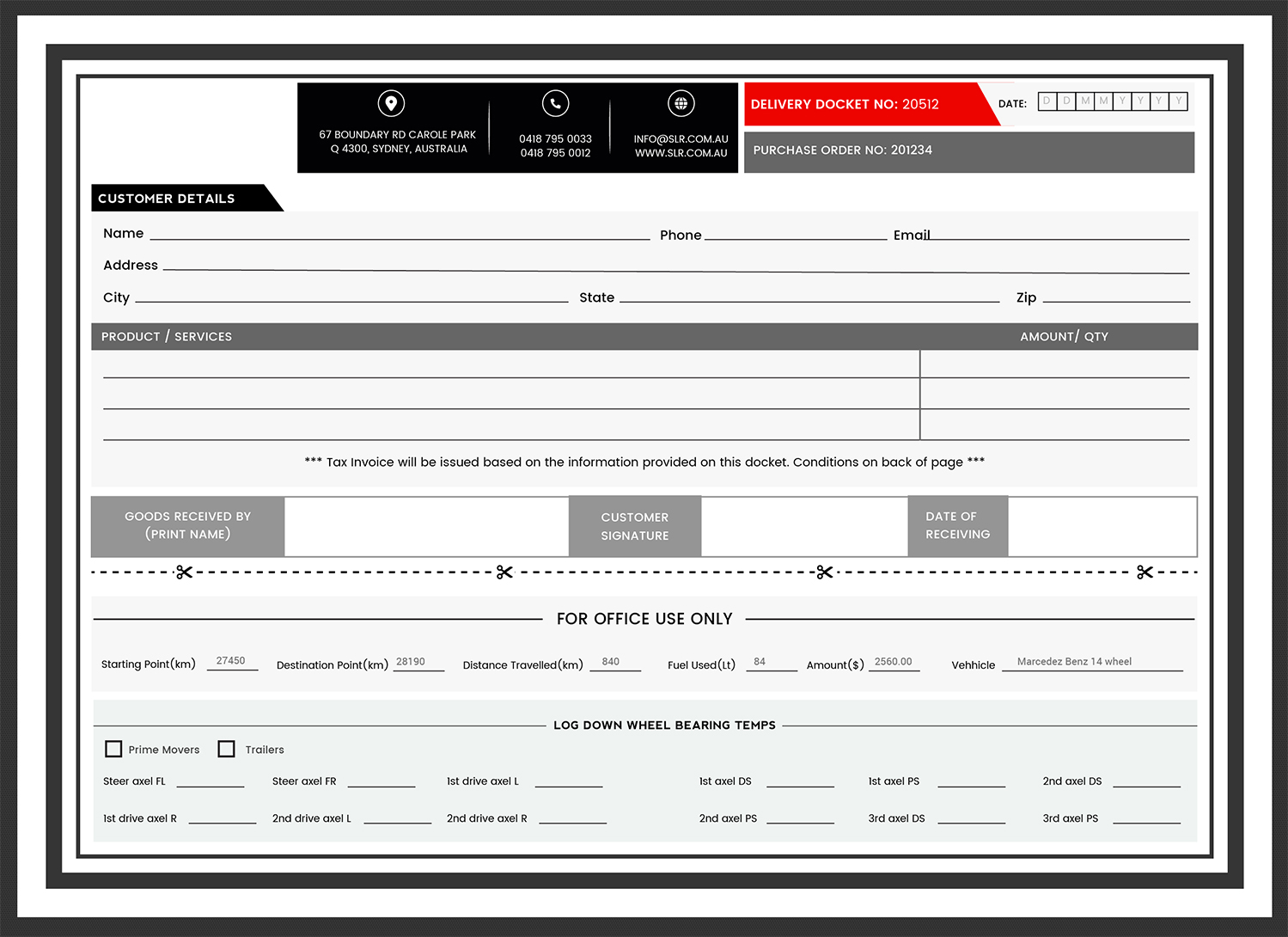Viewport: 1288px width, 937px height.
Task: Click the INFO@SLR.COM.AU email link
Action: 681,138
